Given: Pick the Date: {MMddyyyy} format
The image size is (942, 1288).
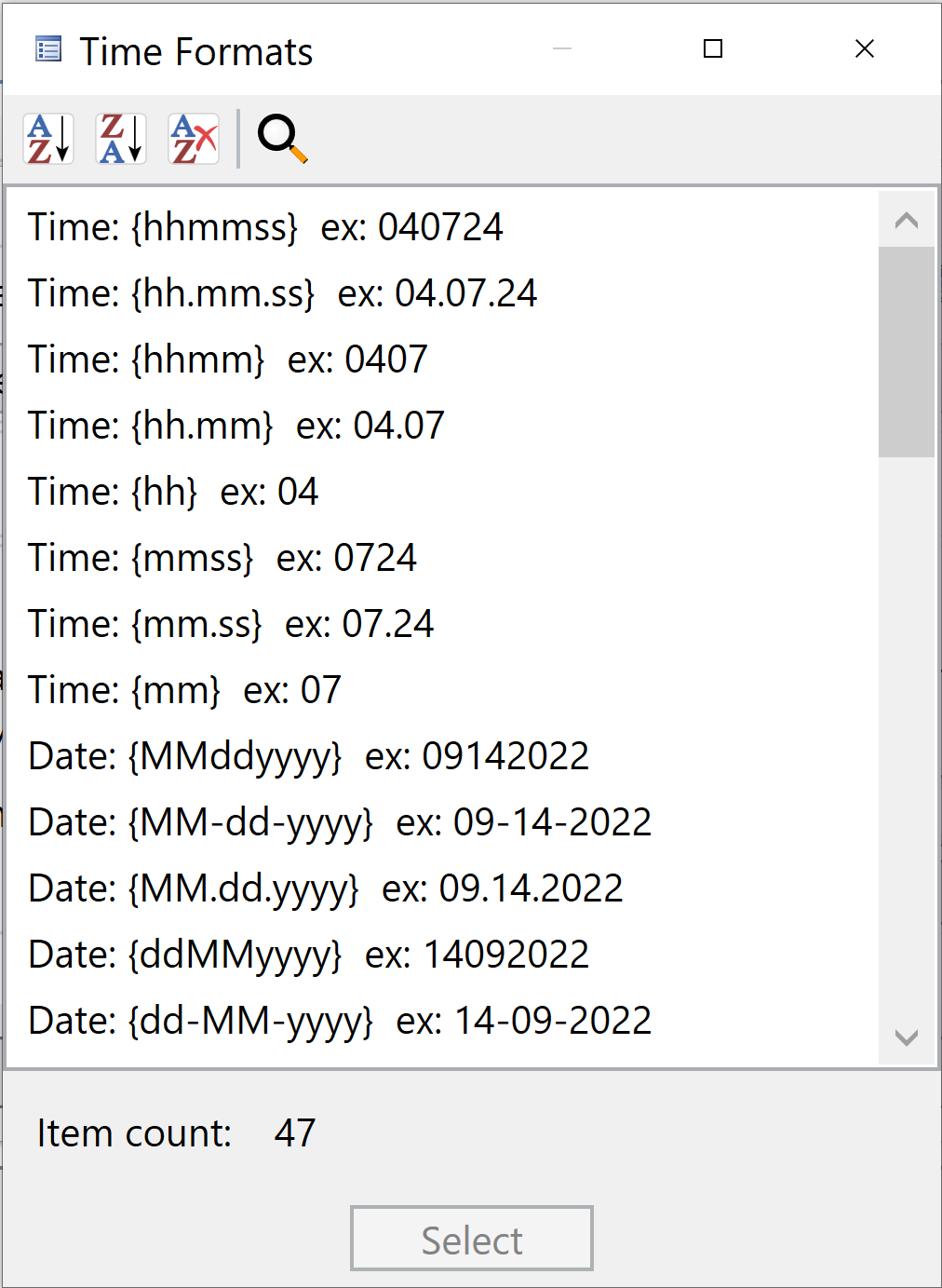Looking at the screenshot, I should tap(308, 756).
